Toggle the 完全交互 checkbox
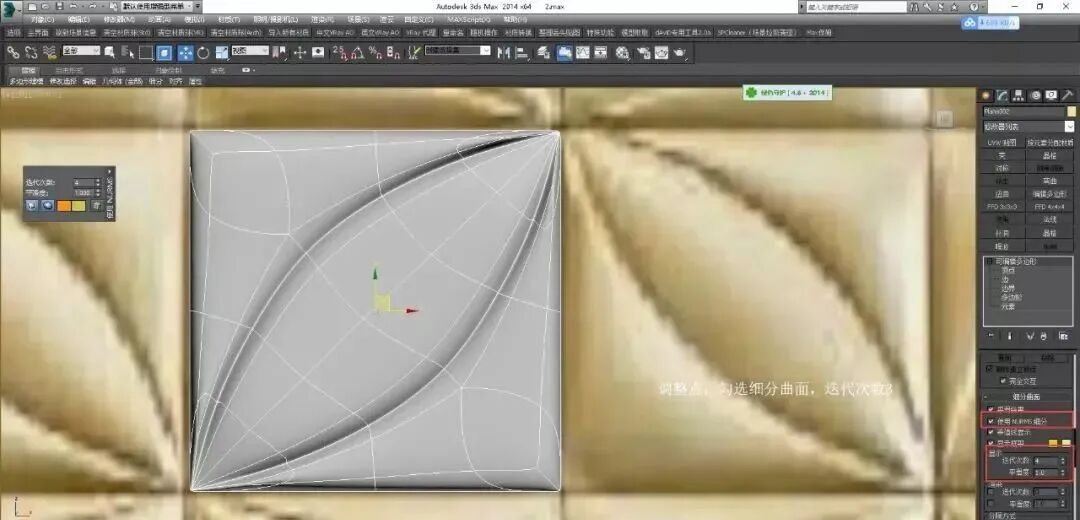Screen dimensions: 1080x520 pos(1003,380)
